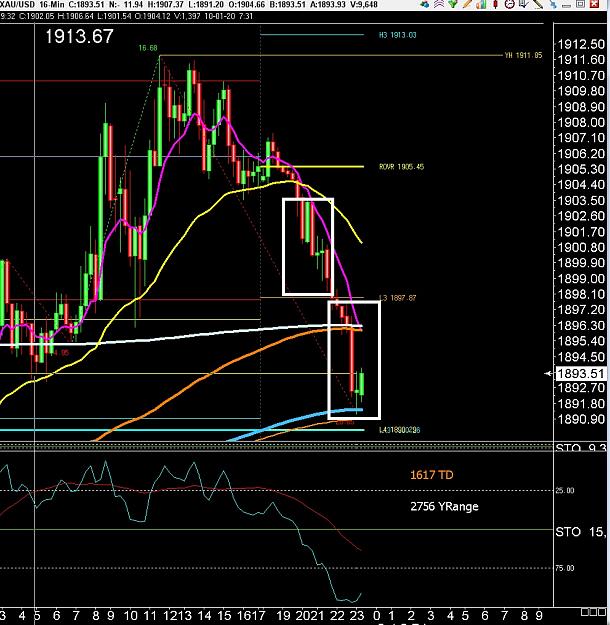The width and height of the screenshot is (610, 625).
Task: Click the 75.00 stochastic level label
Action: click(x=565, y=568)
